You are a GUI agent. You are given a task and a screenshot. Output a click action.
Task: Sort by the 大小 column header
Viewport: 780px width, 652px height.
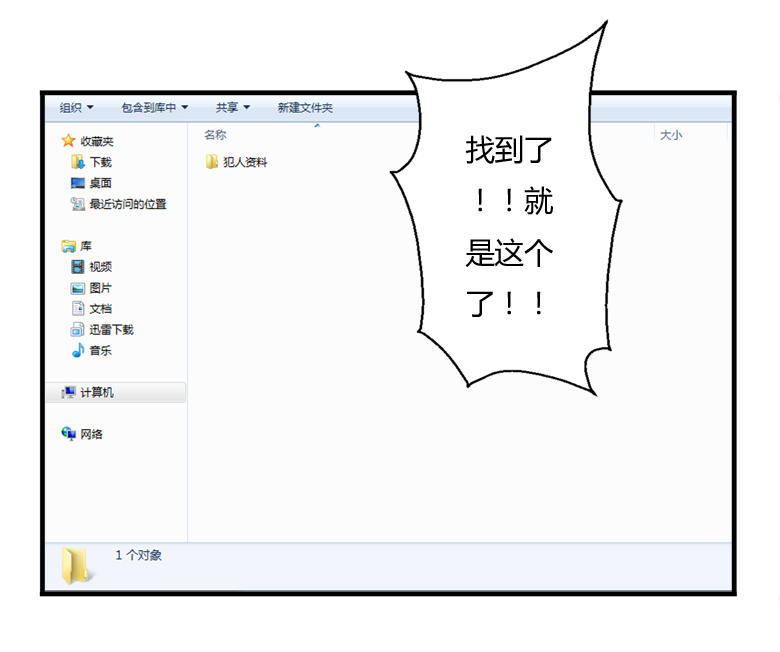(x=671, y=135)
